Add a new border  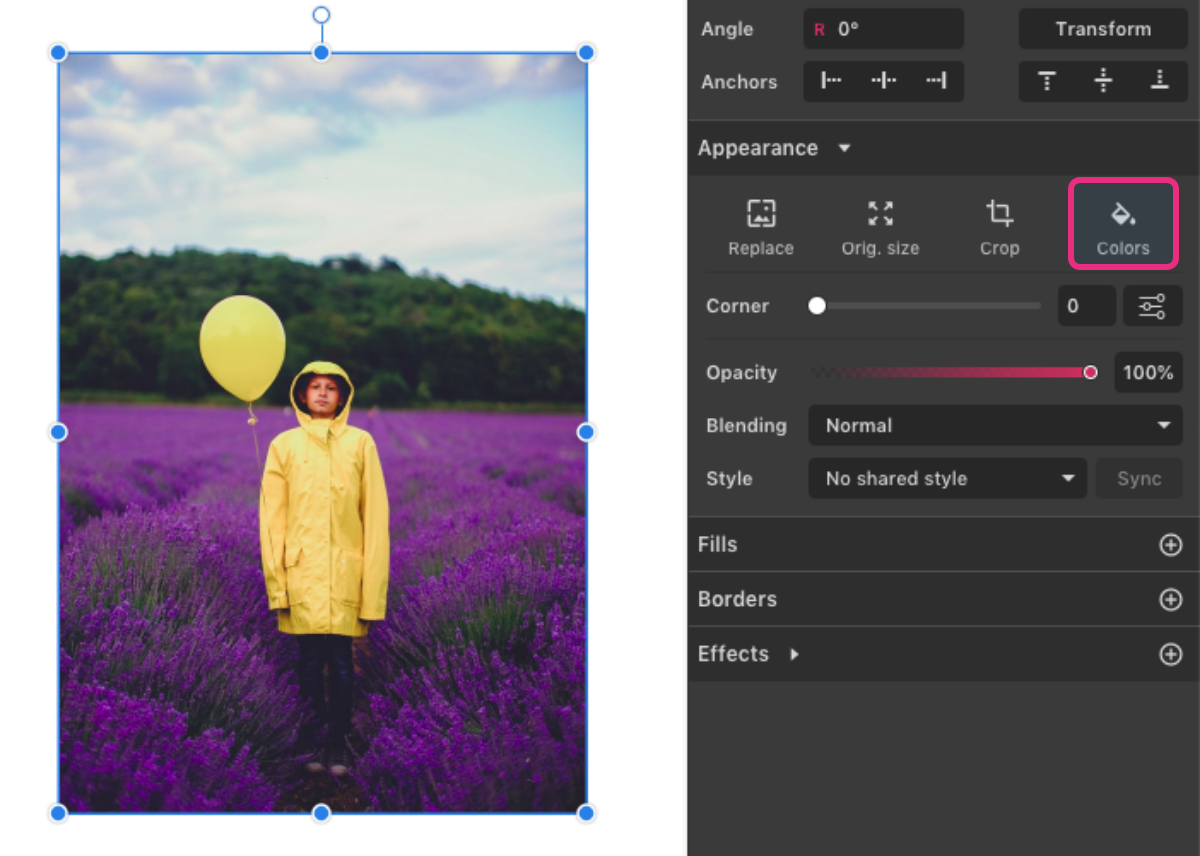pyautogui.click(x=1170, y=599)
